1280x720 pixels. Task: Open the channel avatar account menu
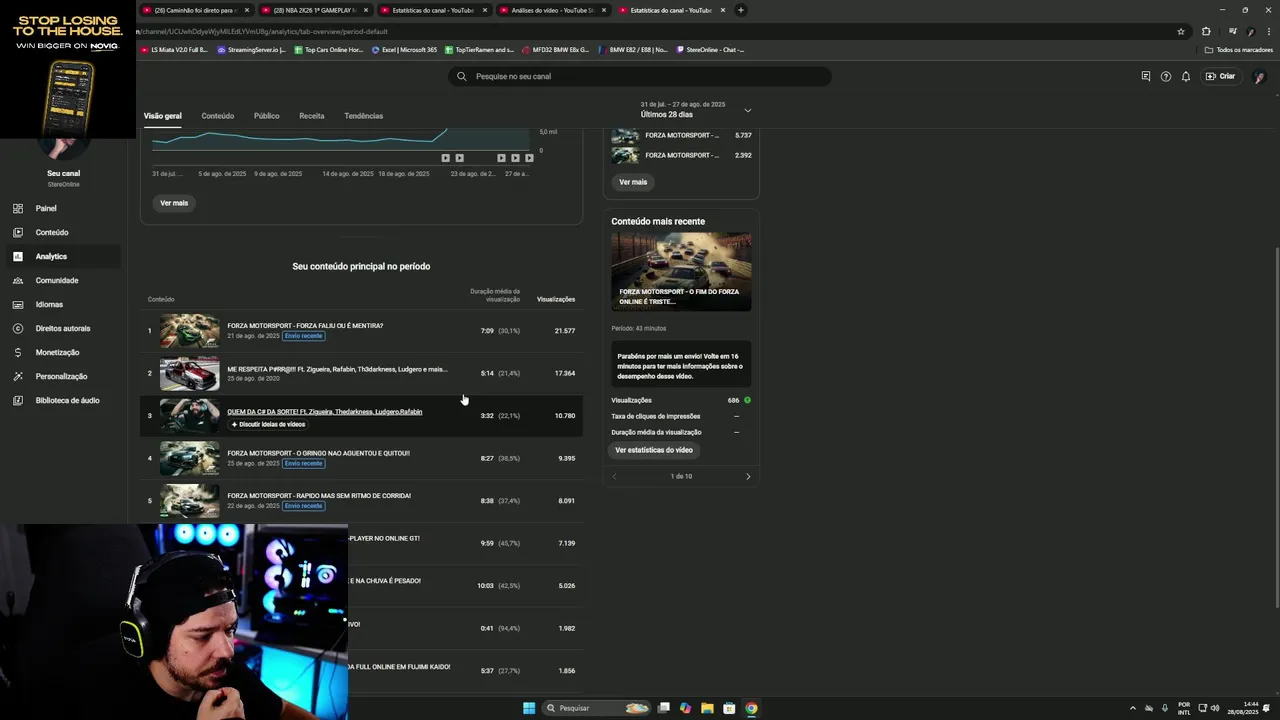[1259, 76]
